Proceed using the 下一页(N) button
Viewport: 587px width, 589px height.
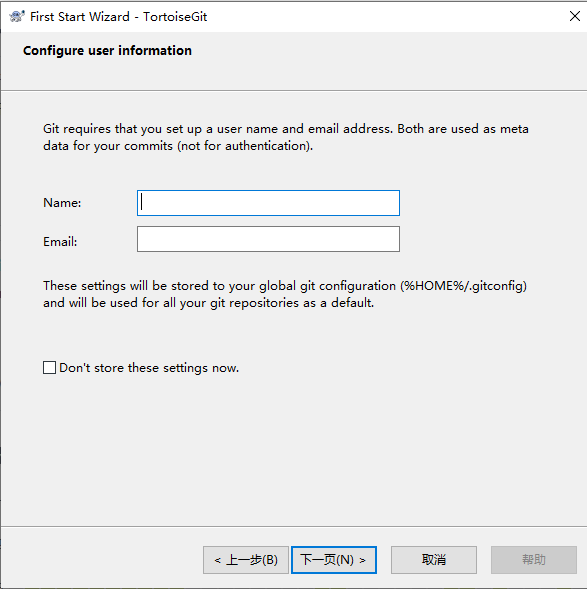click(334, 560)
